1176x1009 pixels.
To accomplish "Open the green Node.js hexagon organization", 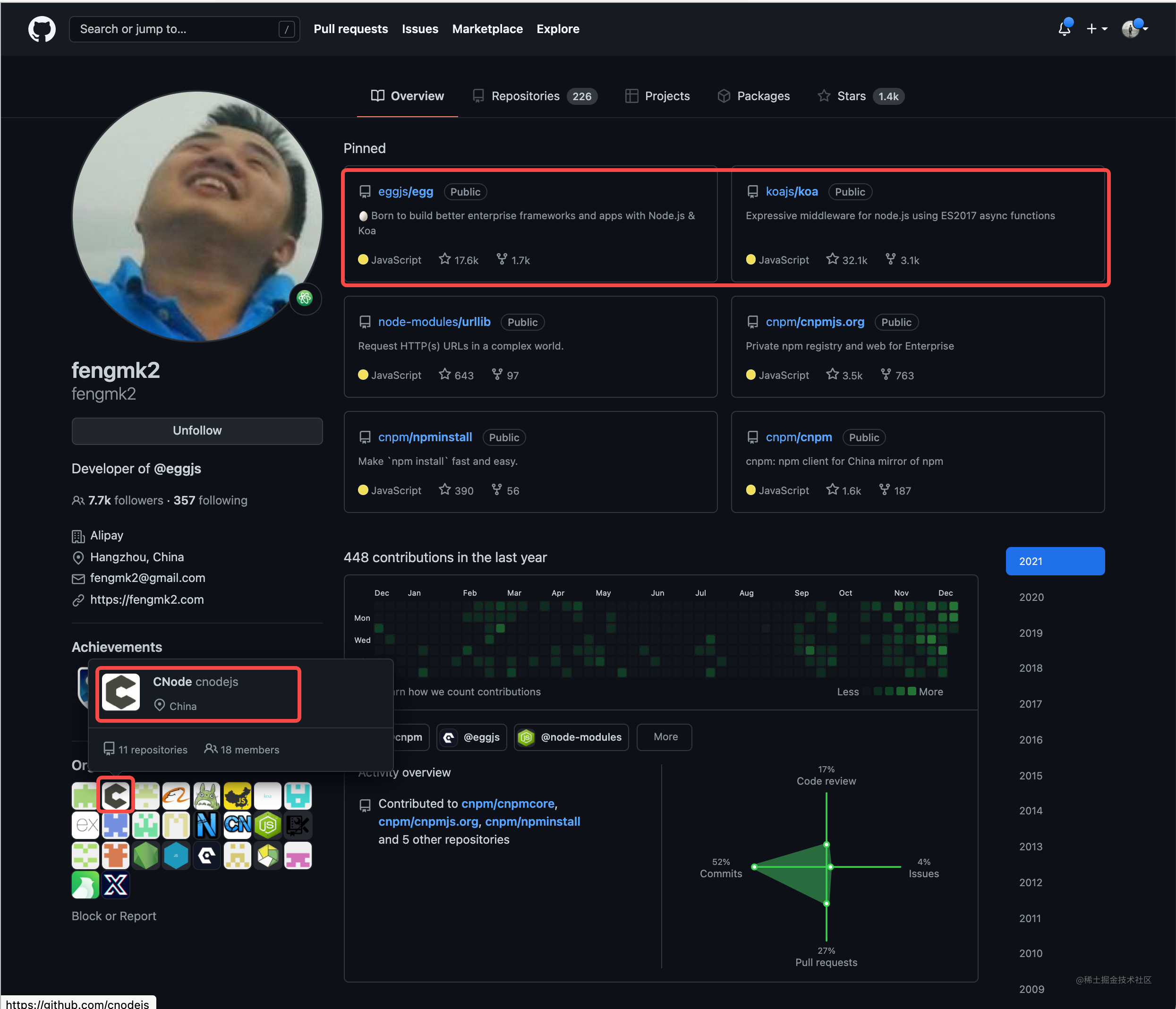I will click(x=267, y=826).
